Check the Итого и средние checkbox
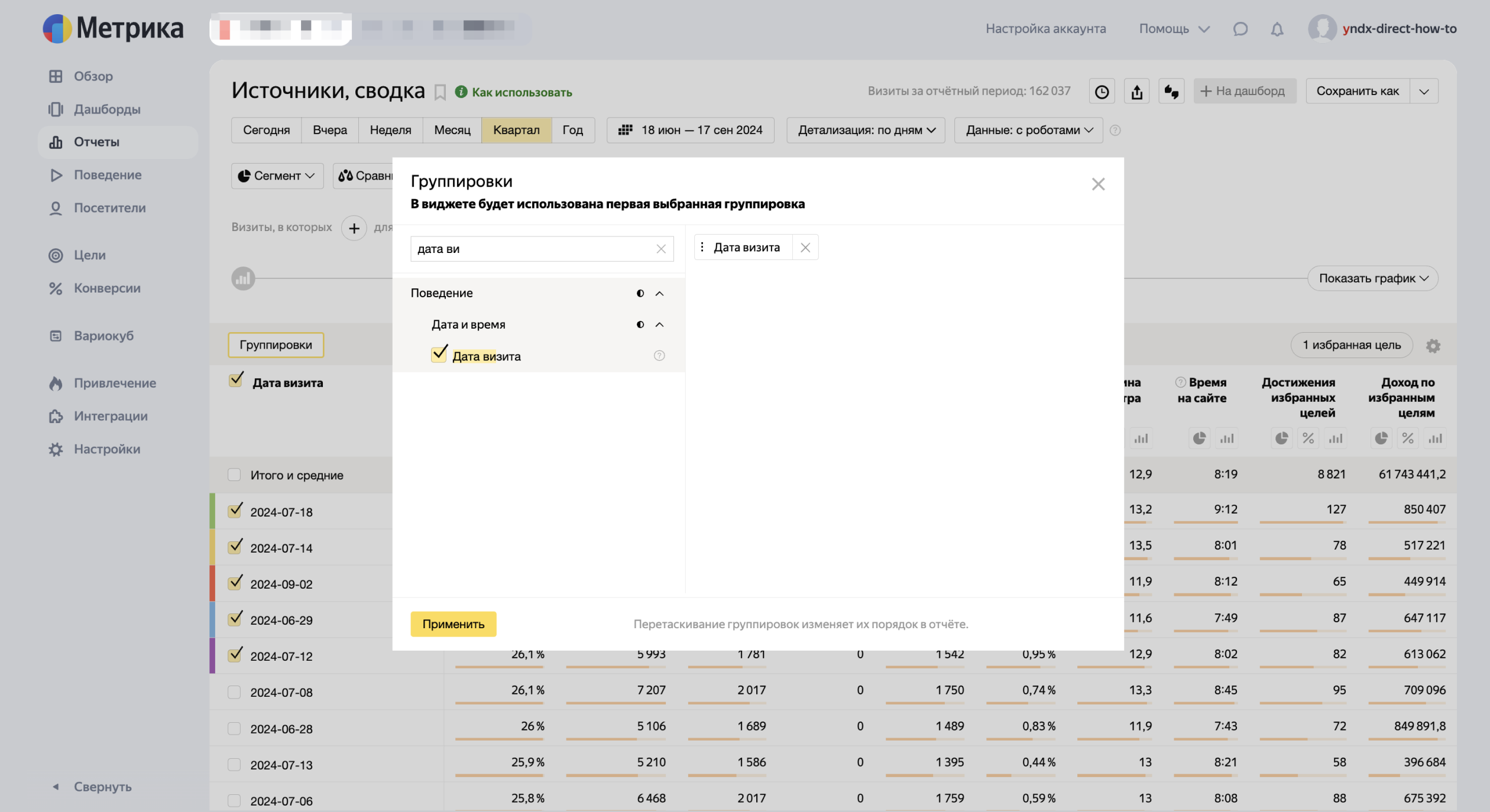 pyautogui.click(x=234, y=475)
